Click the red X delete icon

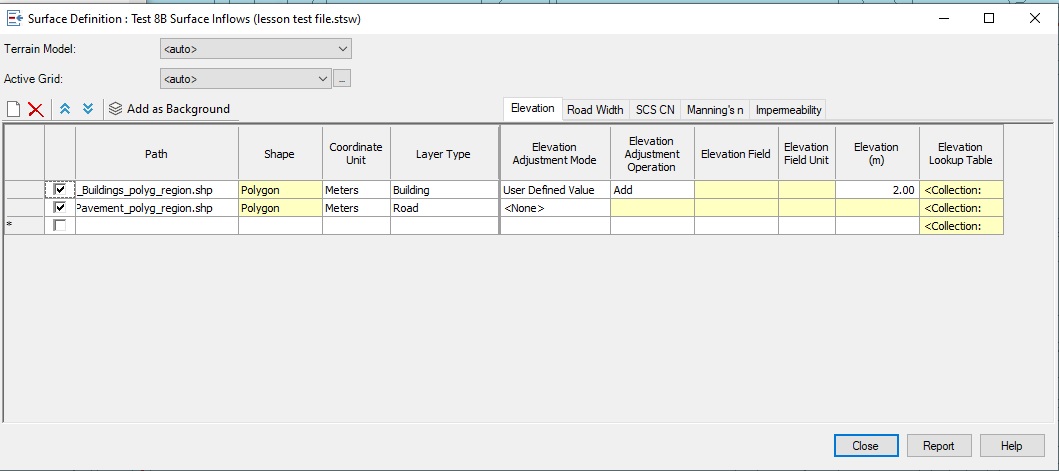(35, 109)
